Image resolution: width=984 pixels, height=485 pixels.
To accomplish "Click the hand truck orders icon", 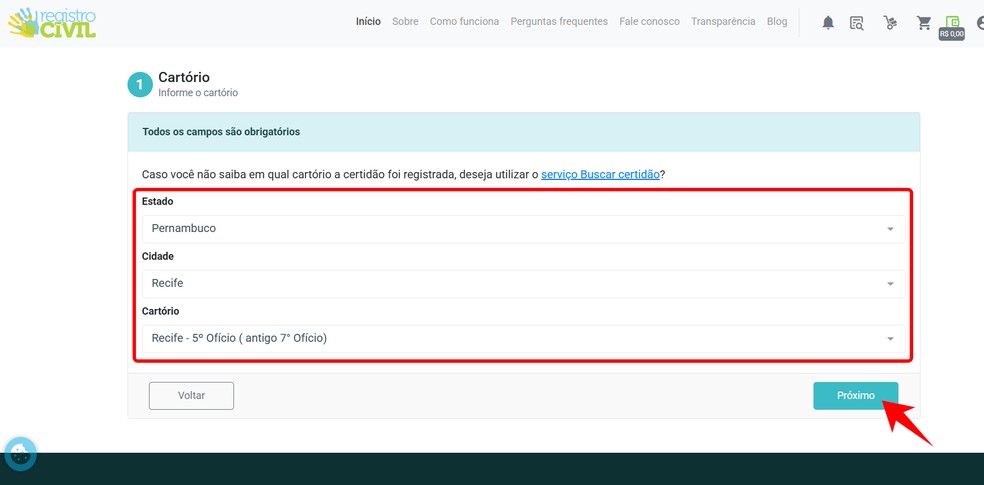I will (890, 23).
